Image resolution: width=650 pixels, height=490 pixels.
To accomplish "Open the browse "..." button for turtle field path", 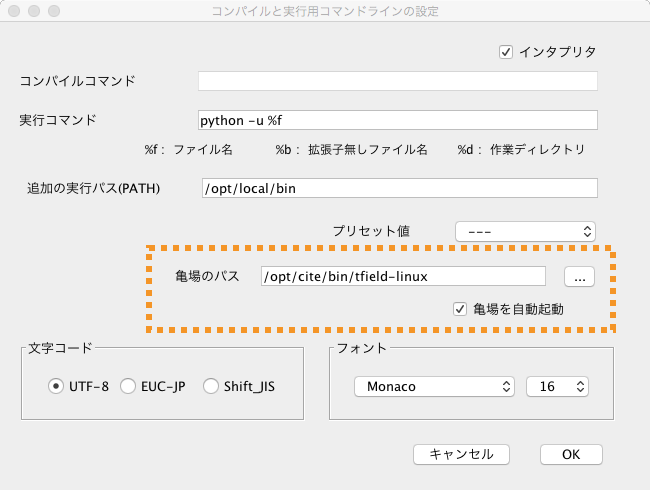I will (x=580, y=276).
